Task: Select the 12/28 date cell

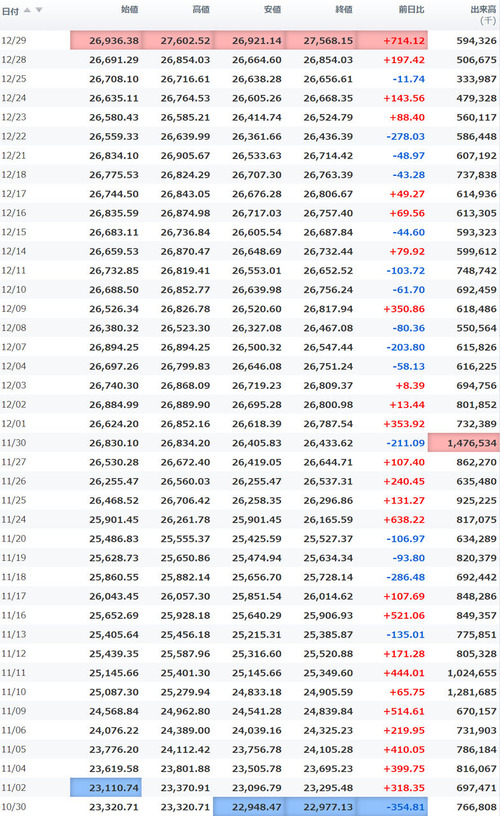Action: (x=14, y=60)
